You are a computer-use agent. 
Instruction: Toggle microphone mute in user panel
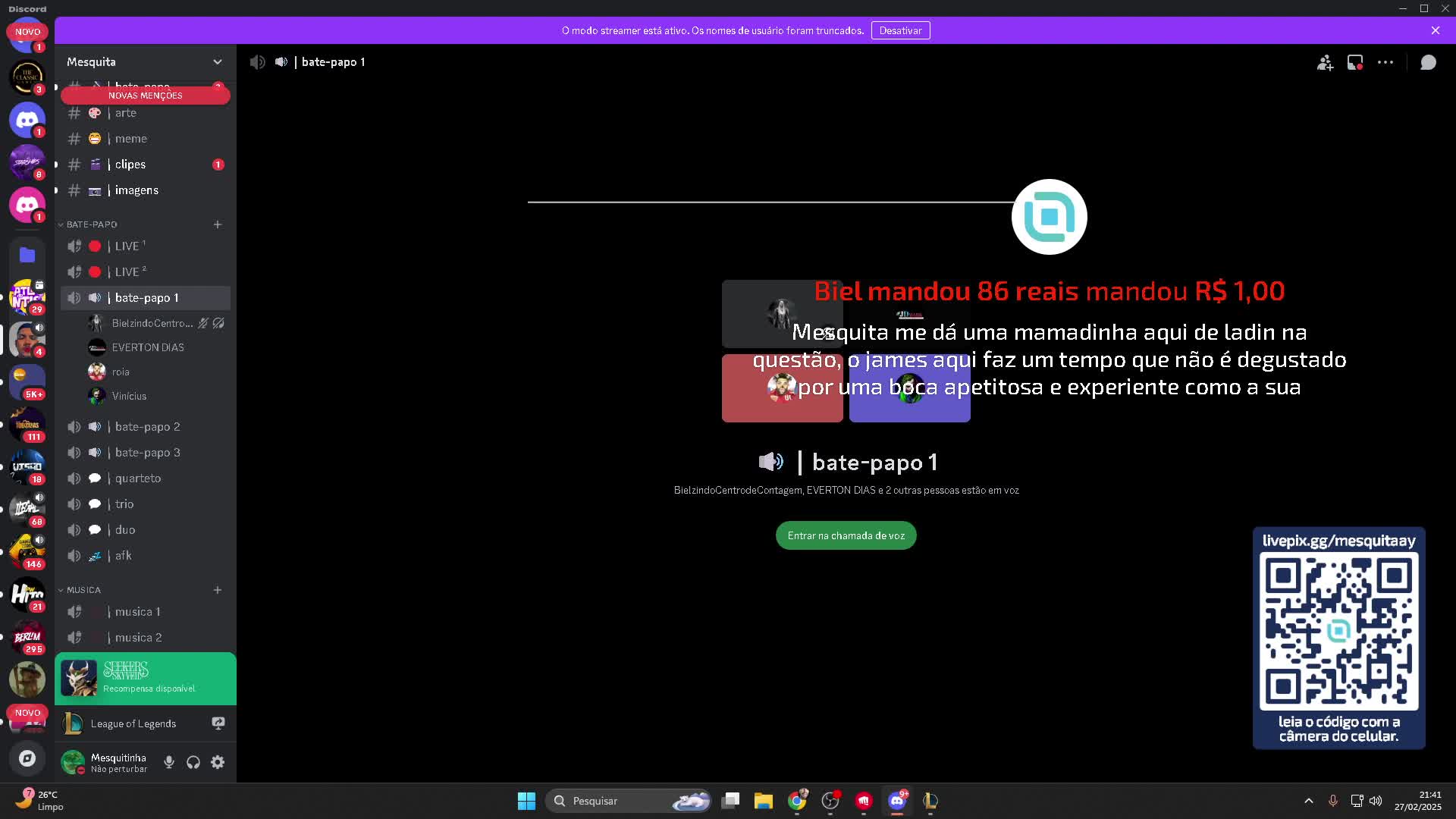[169, 762]
